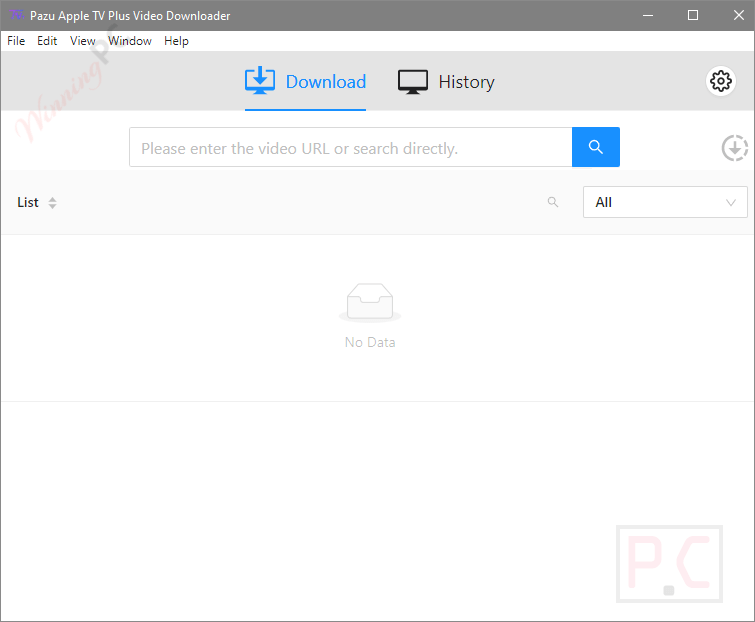The image size is (755, 622).
Task: Open the settings gear icon
Action: point(721,81)
